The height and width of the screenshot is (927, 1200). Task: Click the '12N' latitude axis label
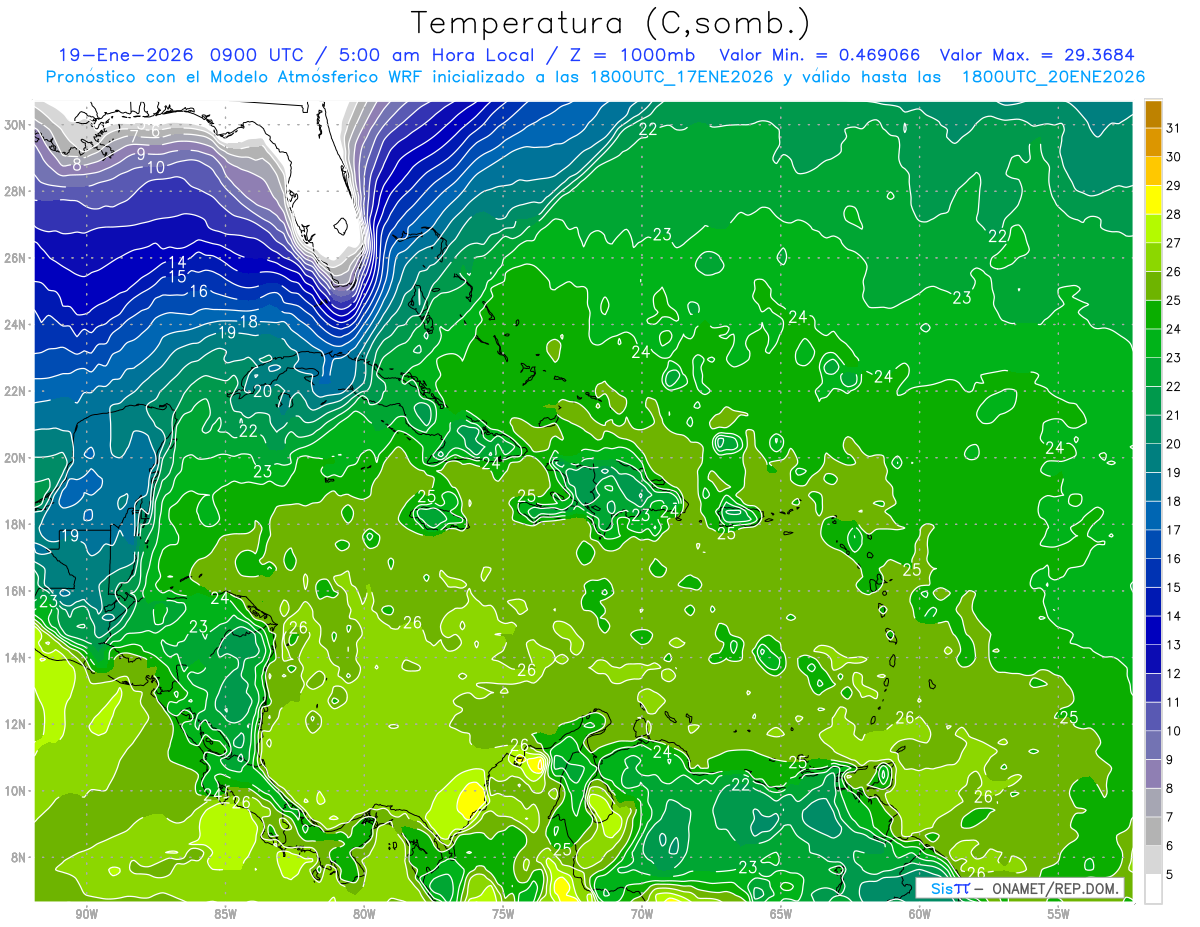pos(16,724)
